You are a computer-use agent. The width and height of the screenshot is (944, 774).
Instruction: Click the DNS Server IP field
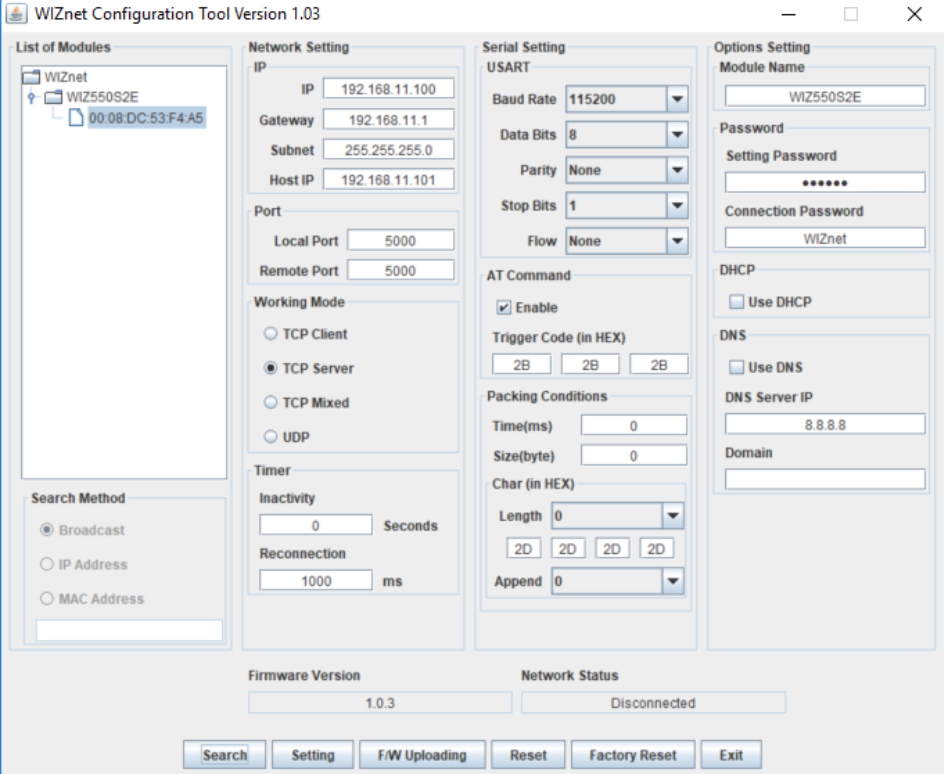[x=825, y=424]
